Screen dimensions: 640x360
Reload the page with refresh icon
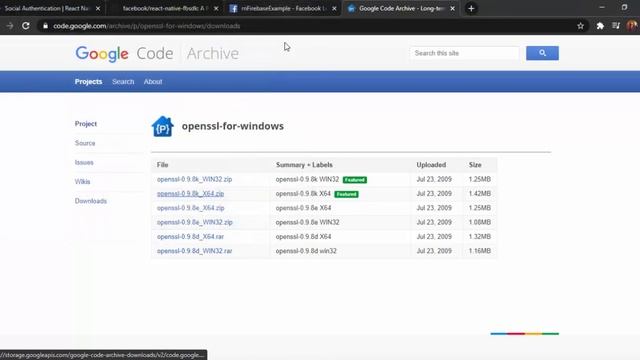(26, 26)
